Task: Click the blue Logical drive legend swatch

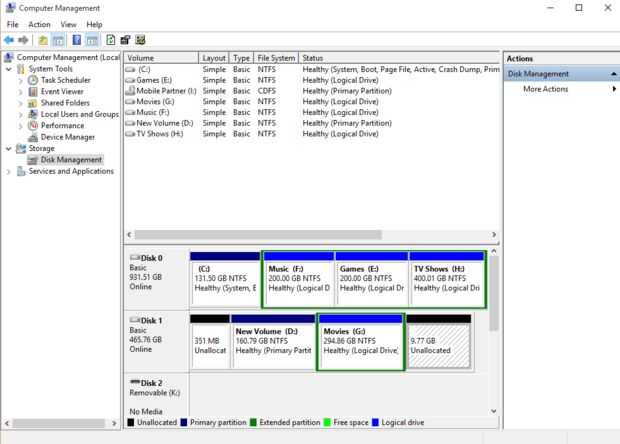Action: click(375, 422)
